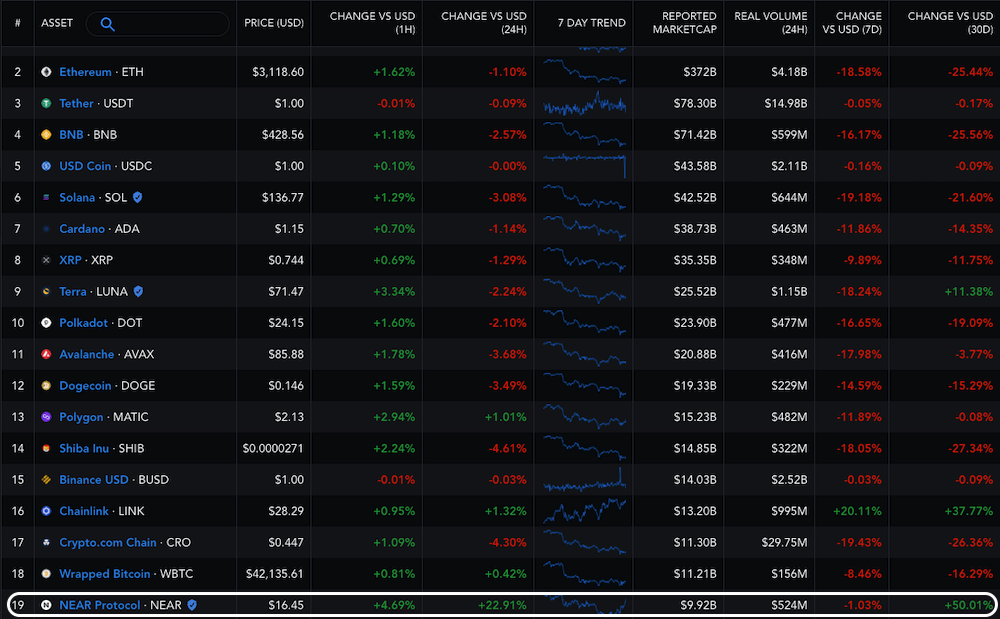The image size is (1000, 619).
Task: Click Wrapped Bitcoin price $42,135.61
Action: click(275, 574)
